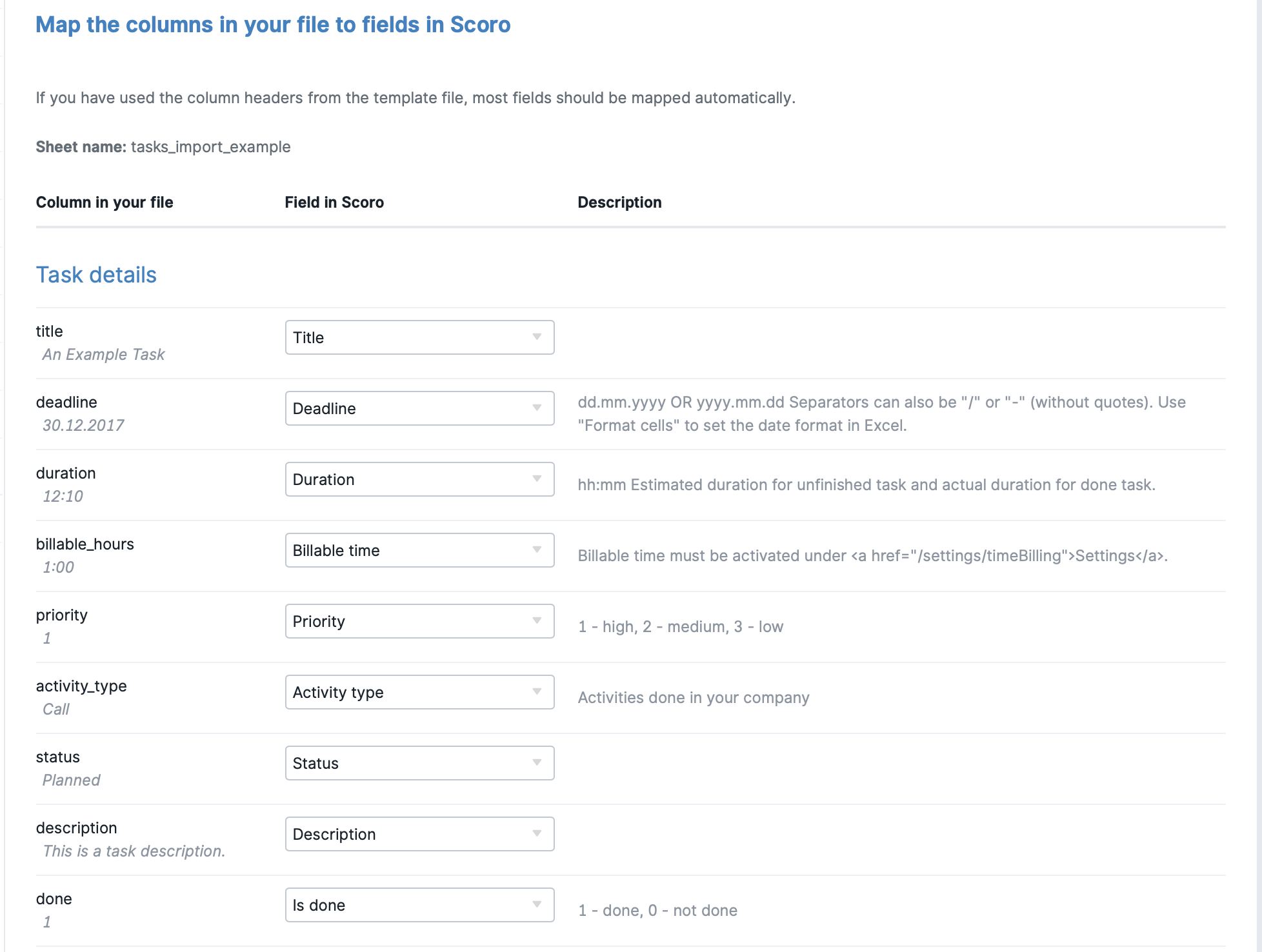This screenshot has height=952, width=1262.
Task: Click sample value 'This is a task description.'
Action: coord(134,851)
